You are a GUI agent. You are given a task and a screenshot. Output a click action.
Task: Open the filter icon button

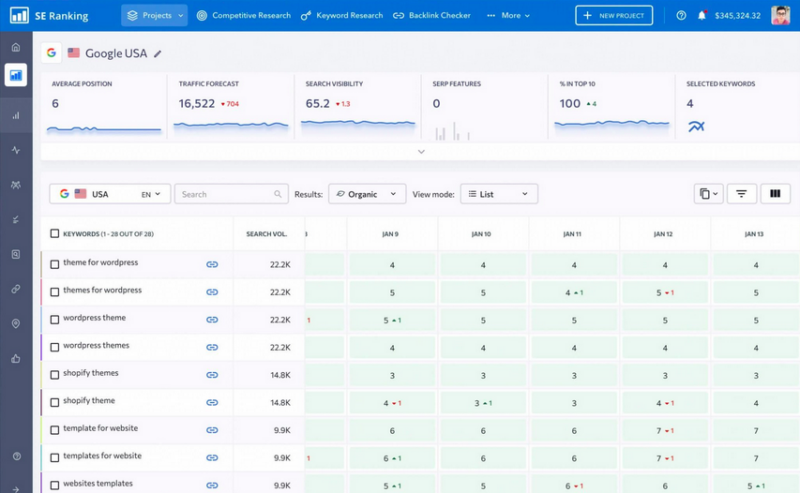tap(741, 194)
